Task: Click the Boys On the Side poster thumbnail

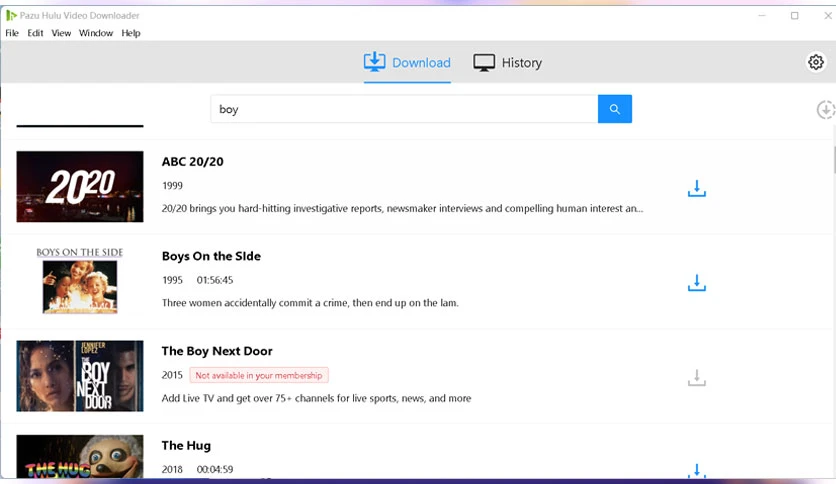Action: point(80,281)
